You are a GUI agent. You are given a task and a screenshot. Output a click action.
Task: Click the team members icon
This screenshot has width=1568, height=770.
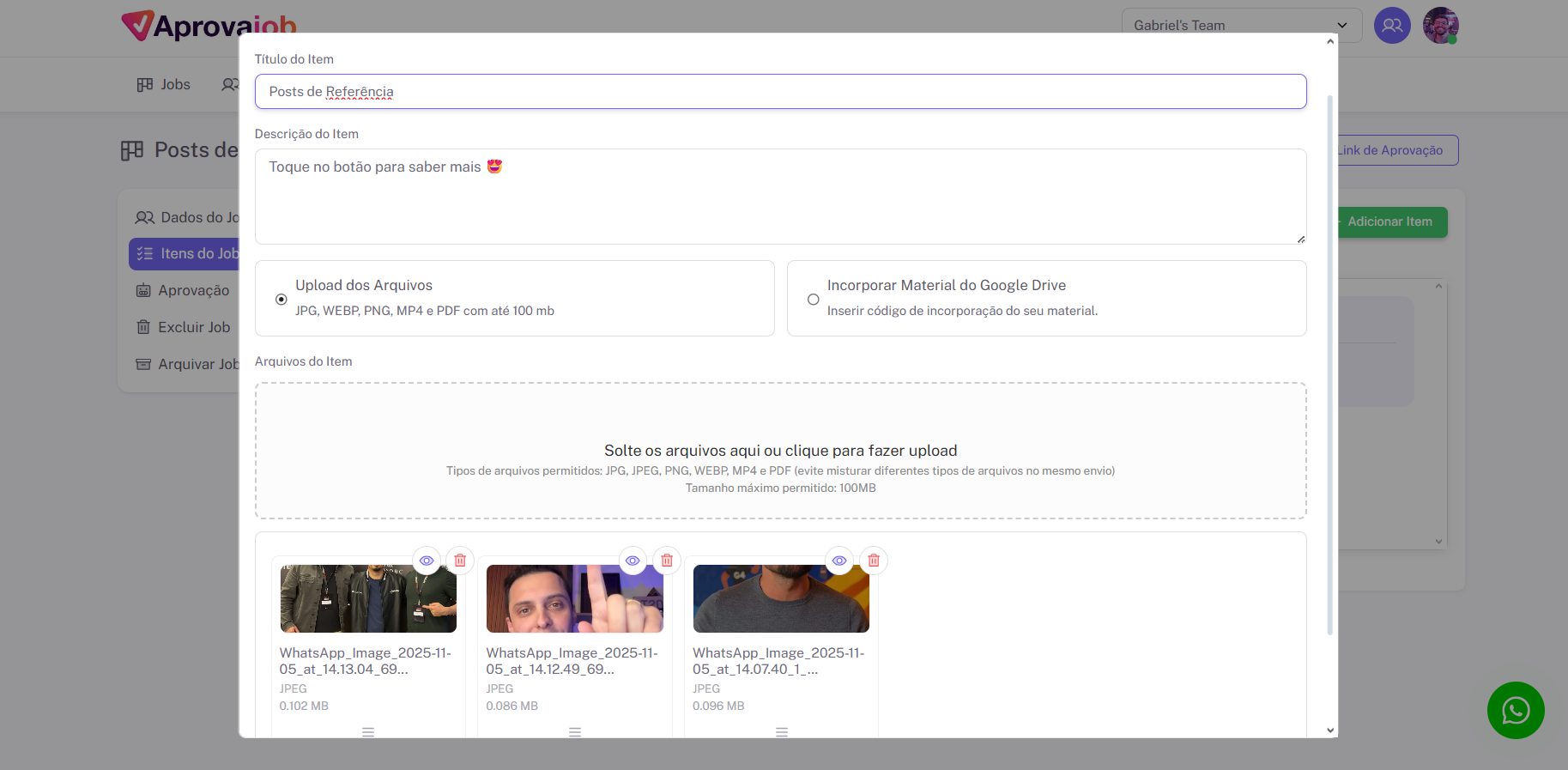(x=1391, y=26)
